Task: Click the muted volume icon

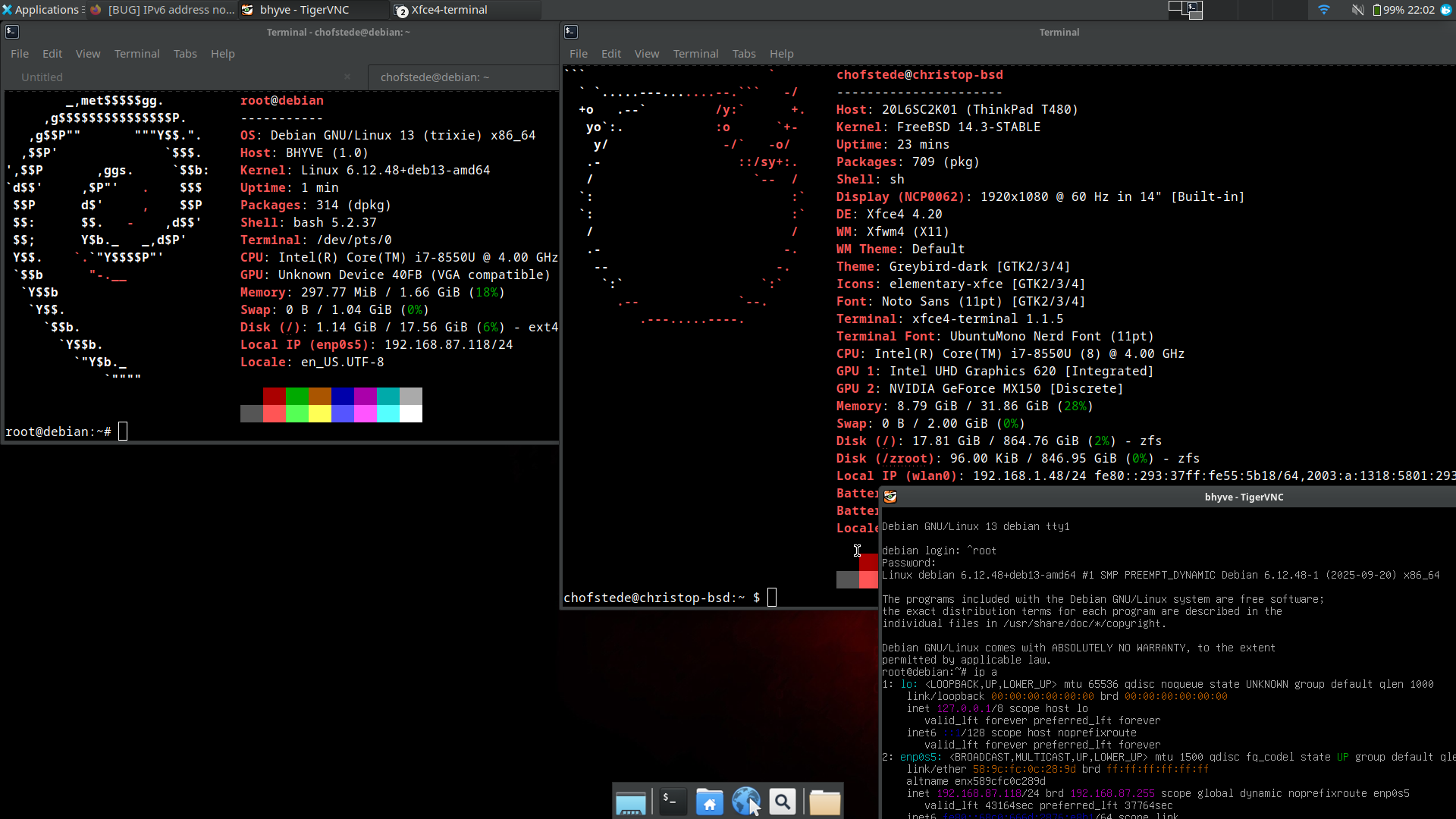Action: [1358, 10]
